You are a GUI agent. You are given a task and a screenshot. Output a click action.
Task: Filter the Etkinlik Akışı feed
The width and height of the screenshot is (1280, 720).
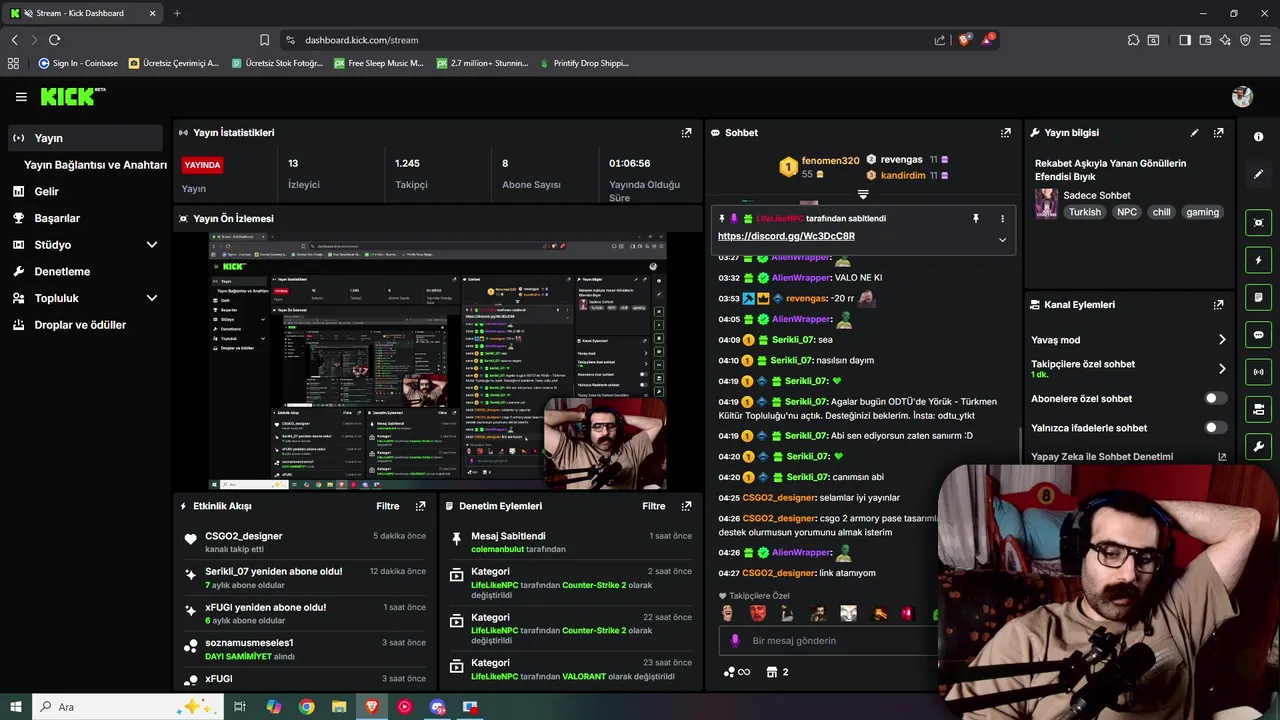(388, 506)
